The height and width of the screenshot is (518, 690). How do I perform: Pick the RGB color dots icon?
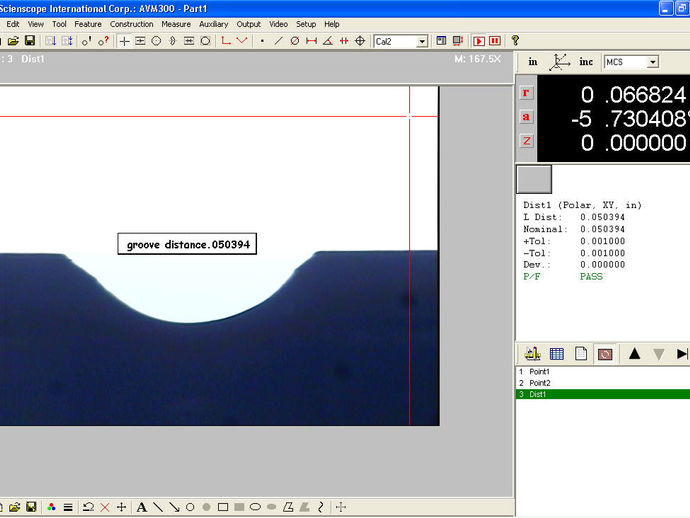(x=51, y=507)
